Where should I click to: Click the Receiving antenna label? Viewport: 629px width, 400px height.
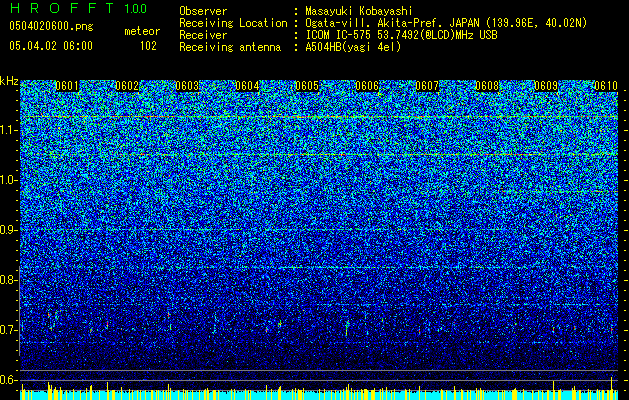click(x=230, y=47)
